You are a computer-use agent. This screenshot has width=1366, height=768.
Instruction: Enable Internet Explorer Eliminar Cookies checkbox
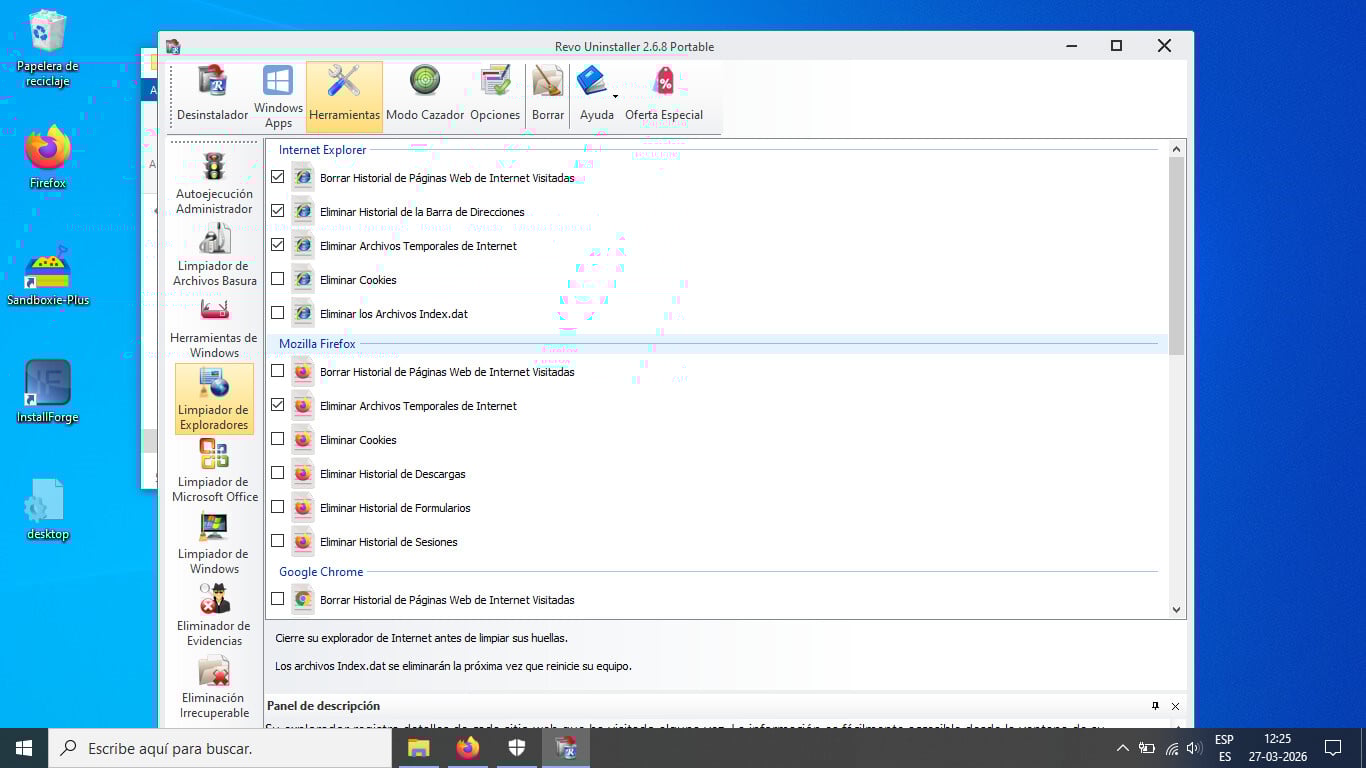click(278, 279)
